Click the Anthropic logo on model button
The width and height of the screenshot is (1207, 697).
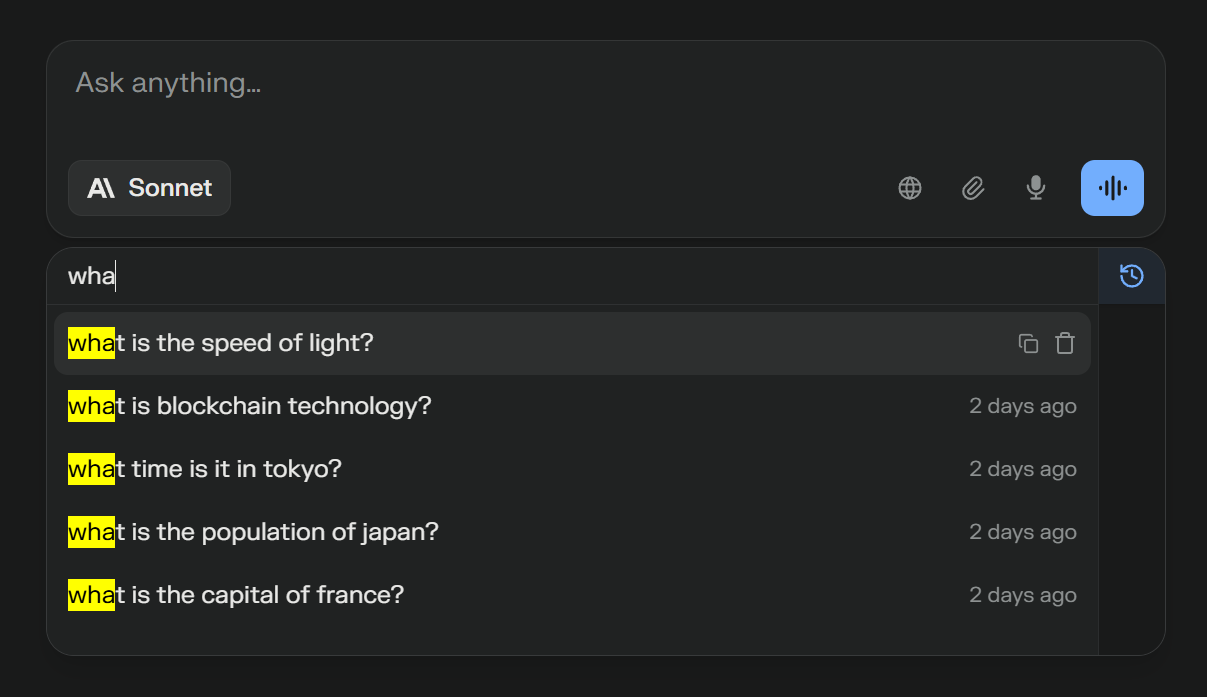point(102,188)
